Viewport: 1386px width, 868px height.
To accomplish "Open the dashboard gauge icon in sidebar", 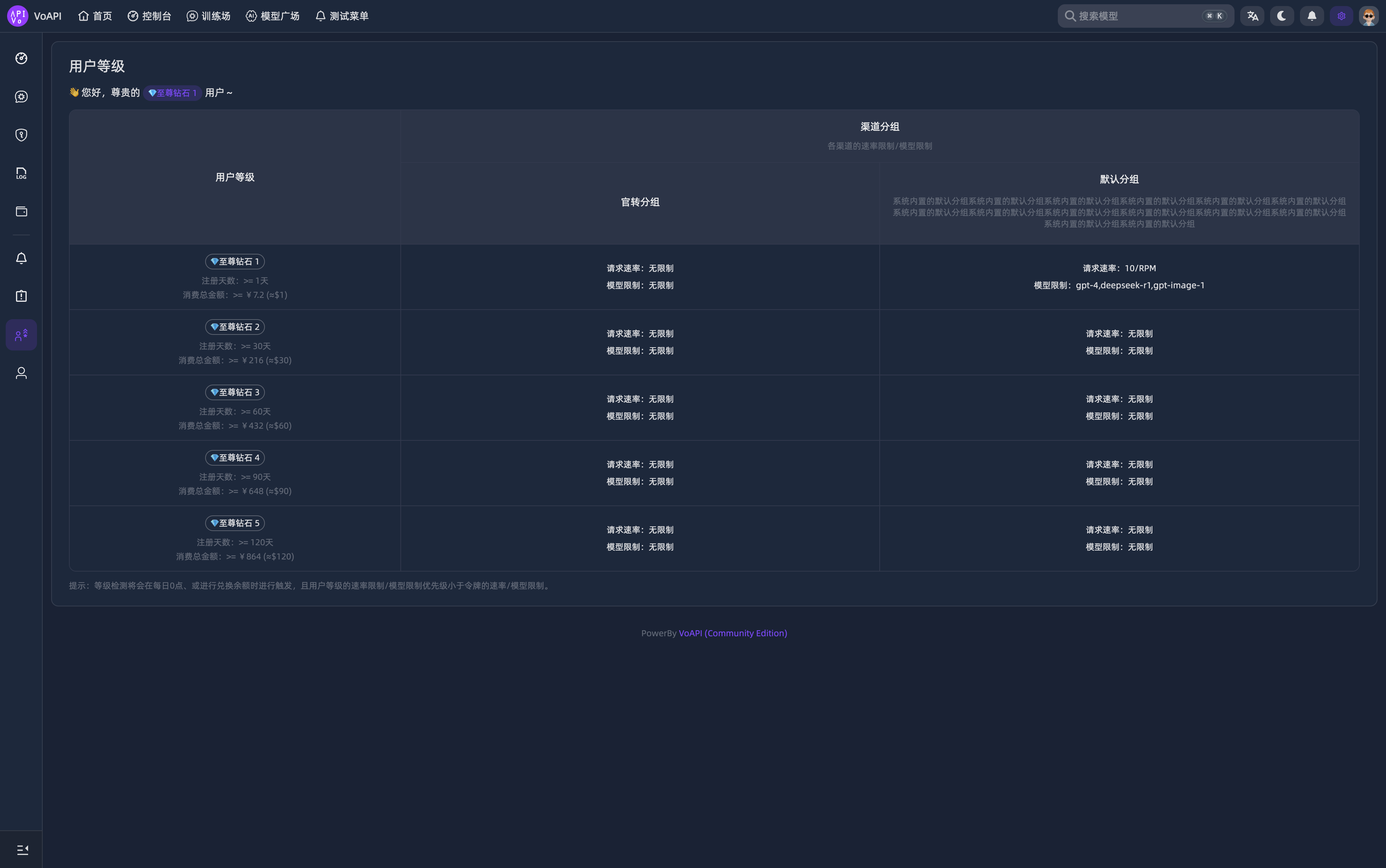I will pos(21,58).
